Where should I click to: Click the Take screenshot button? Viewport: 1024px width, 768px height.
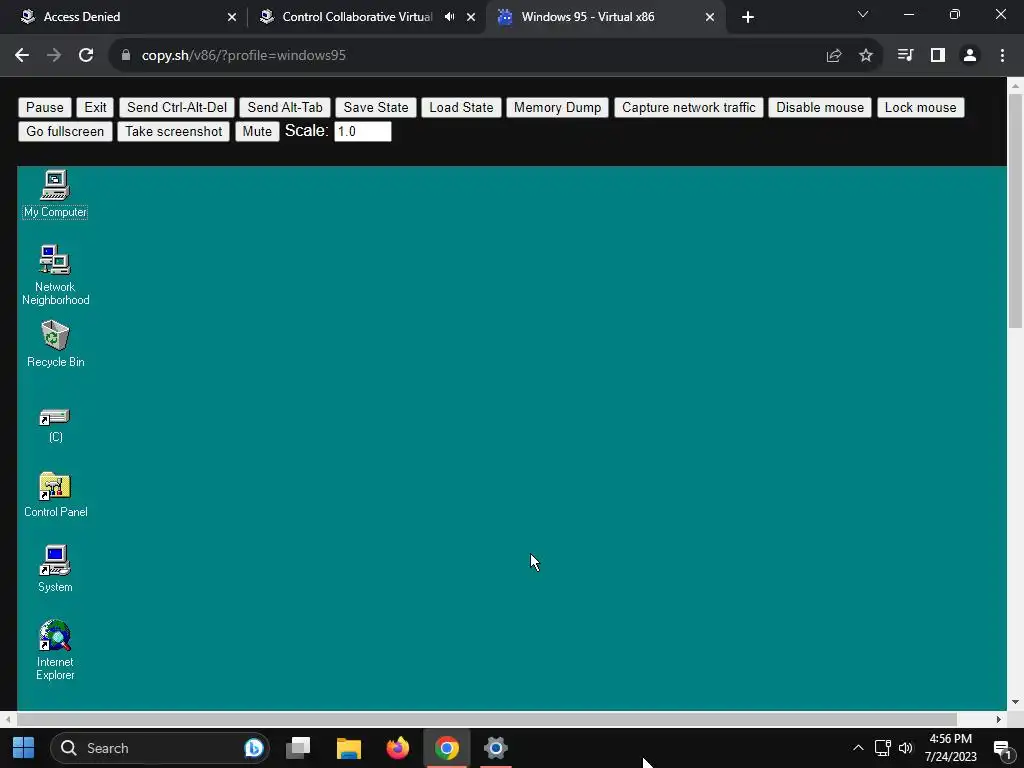click(174, 131)
